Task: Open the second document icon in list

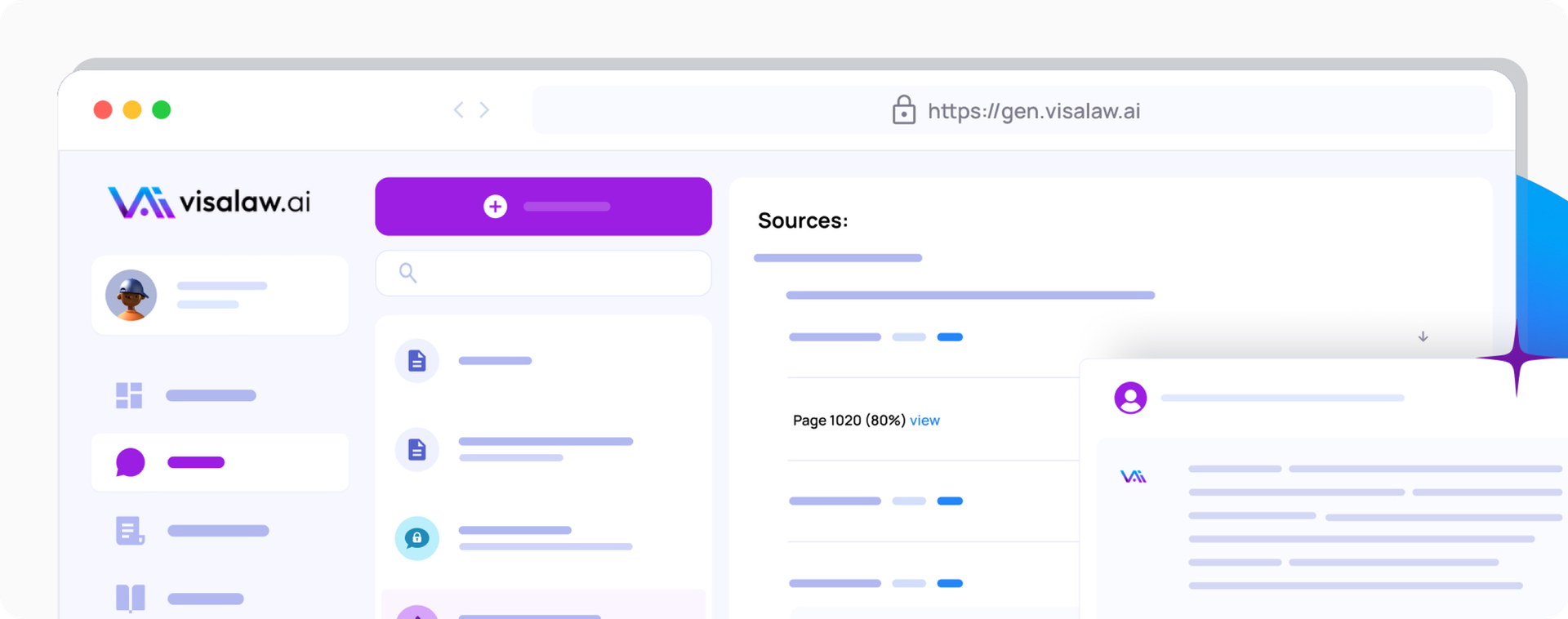Action: pos(417,449)
